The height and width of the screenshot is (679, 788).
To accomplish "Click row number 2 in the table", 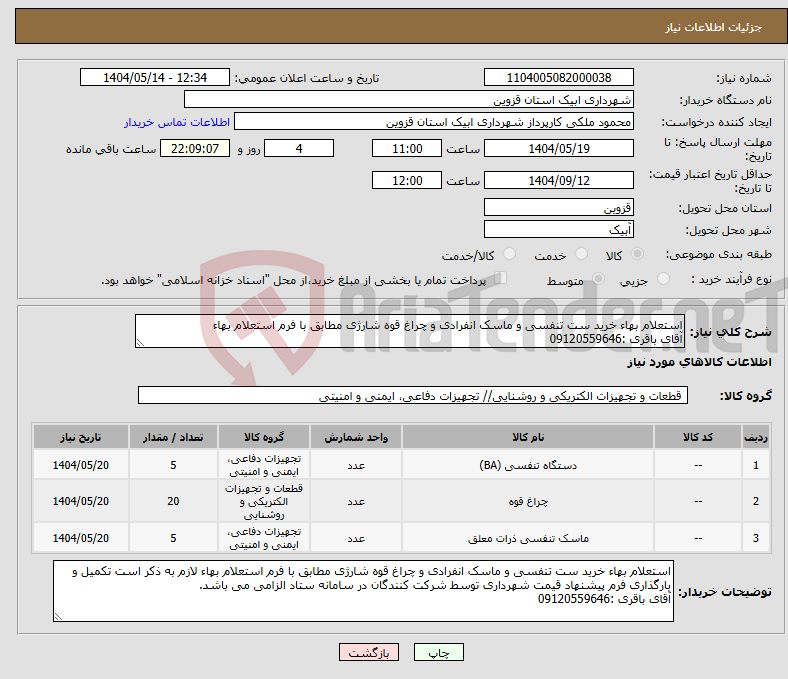I will [x=756, y=501].
